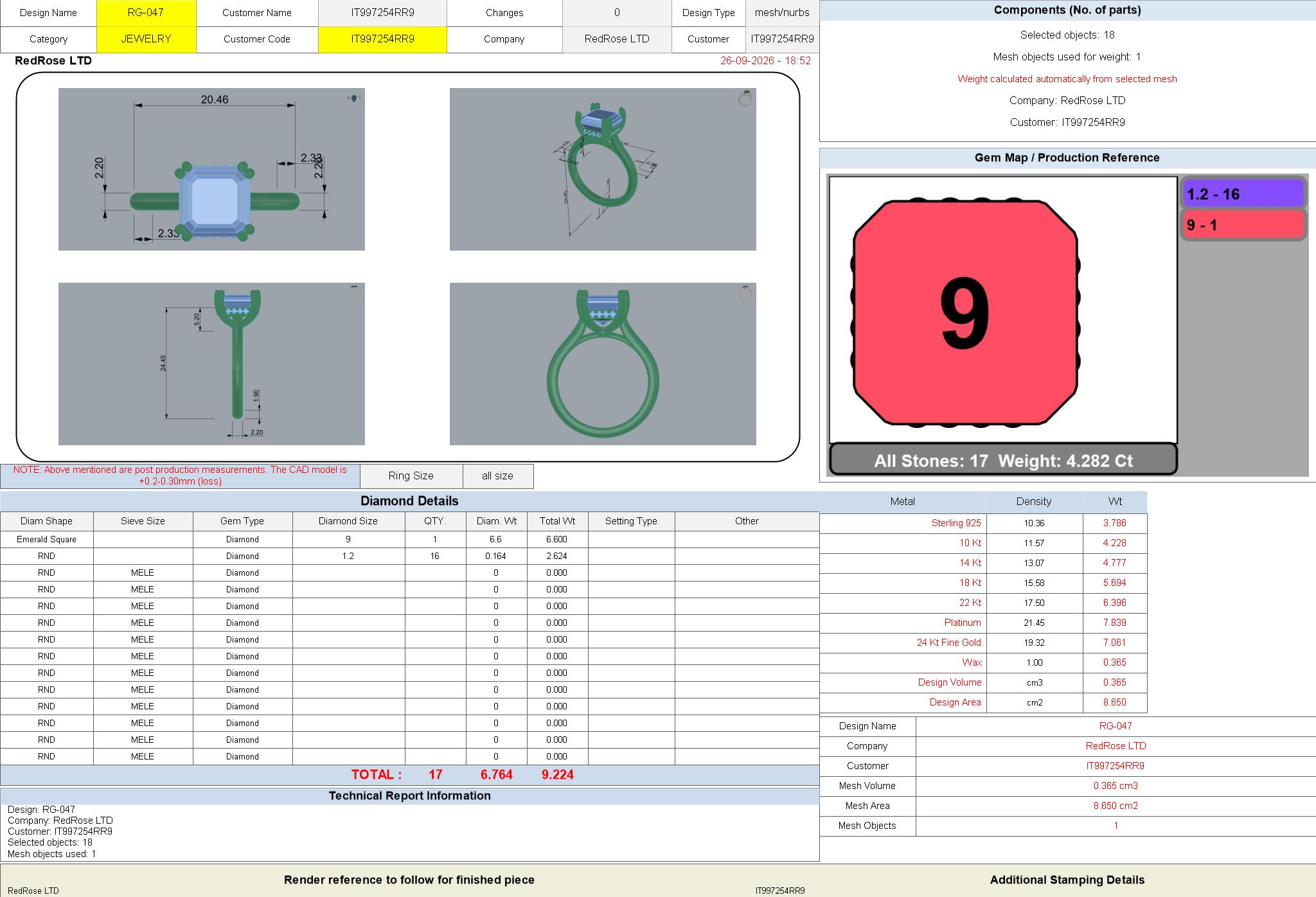
Task: Click the small icon in side view corner
Action: 354,294
